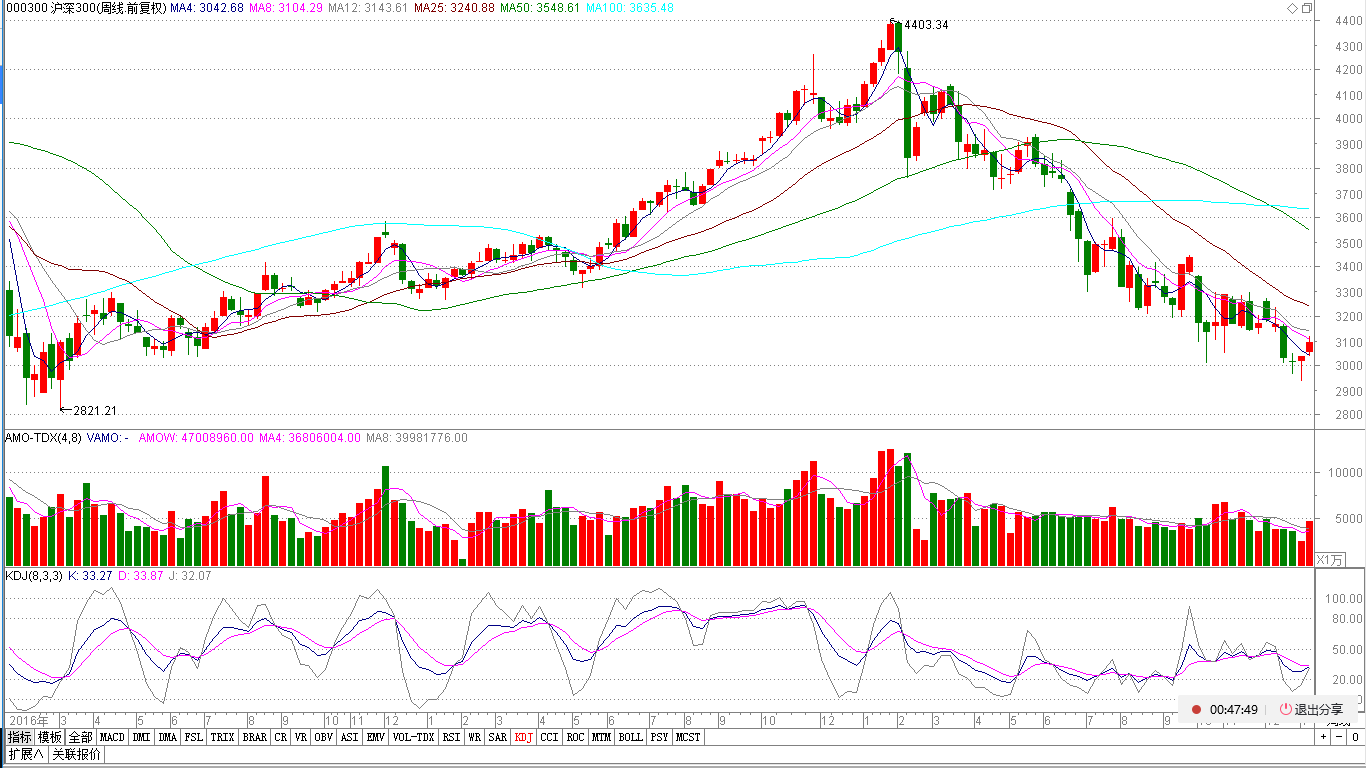Image resolution: width=1366 pixels, height=768 pixels.
Task: Switch to the BRAR indicator
Action: point(255,737)
